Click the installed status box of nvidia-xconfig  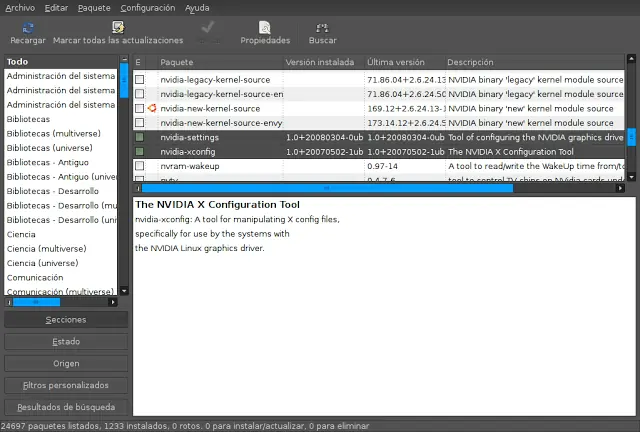(x=140, y=151)
